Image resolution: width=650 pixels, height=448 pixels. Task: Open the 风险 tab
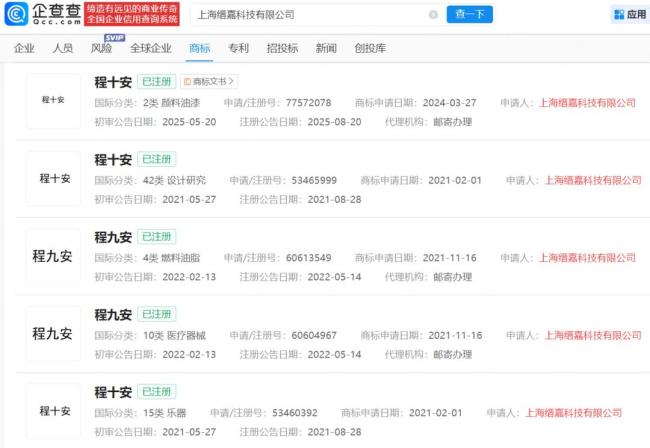coord(101,48)
